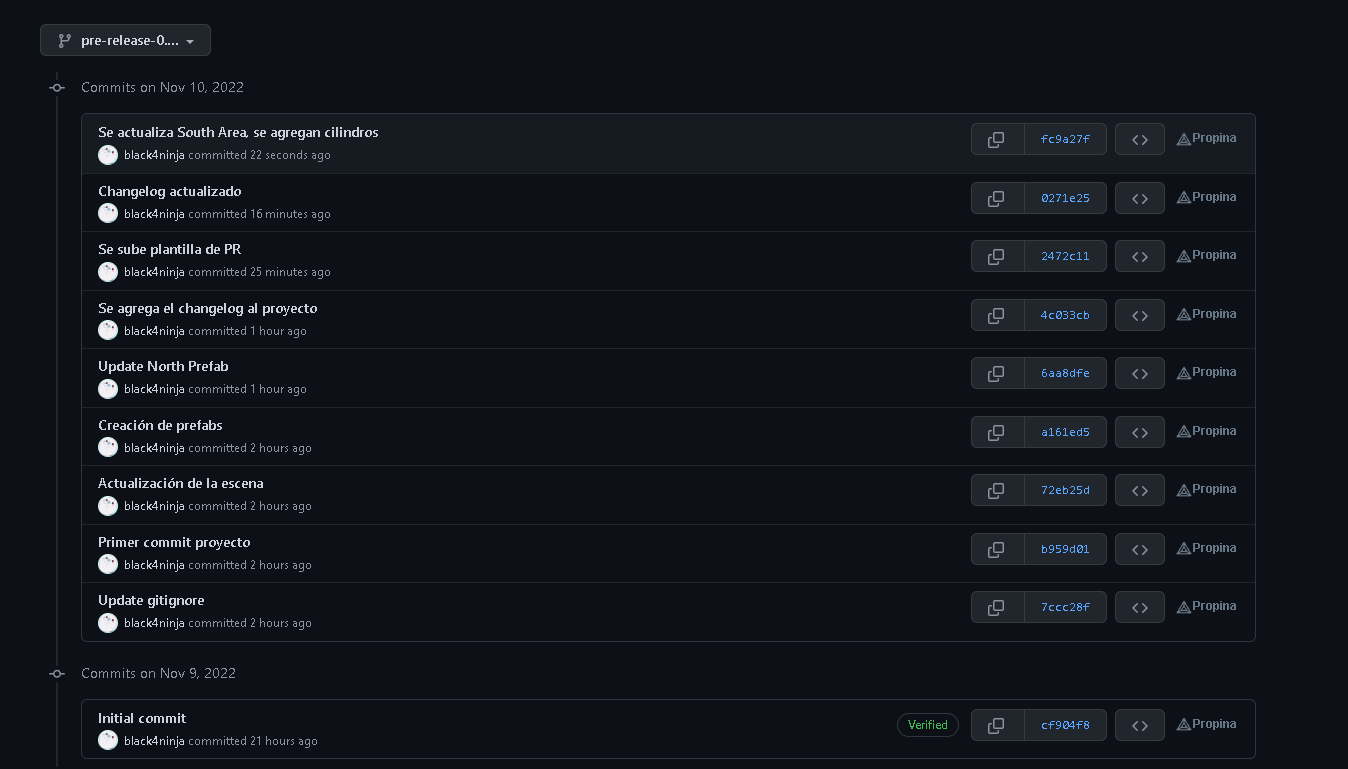Open the 'Primer commit proyecto' commit
This screenshot has height=769, width=1348.
pyautogui.click(x=174, y=542)
